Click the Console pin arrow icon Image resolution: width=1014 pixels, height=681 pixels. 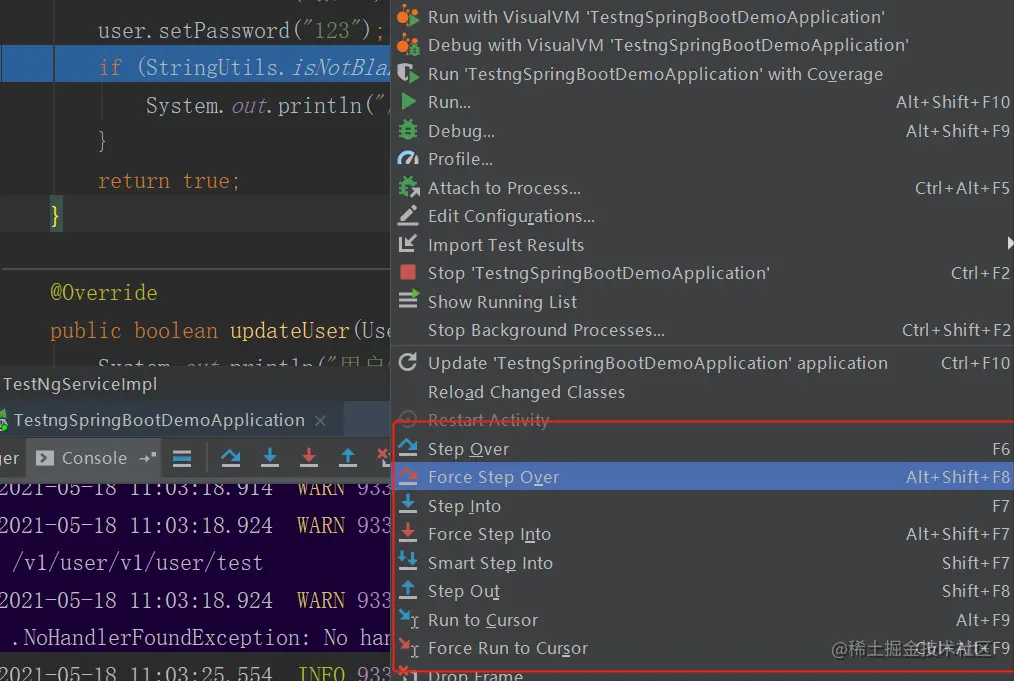point(147,458)
